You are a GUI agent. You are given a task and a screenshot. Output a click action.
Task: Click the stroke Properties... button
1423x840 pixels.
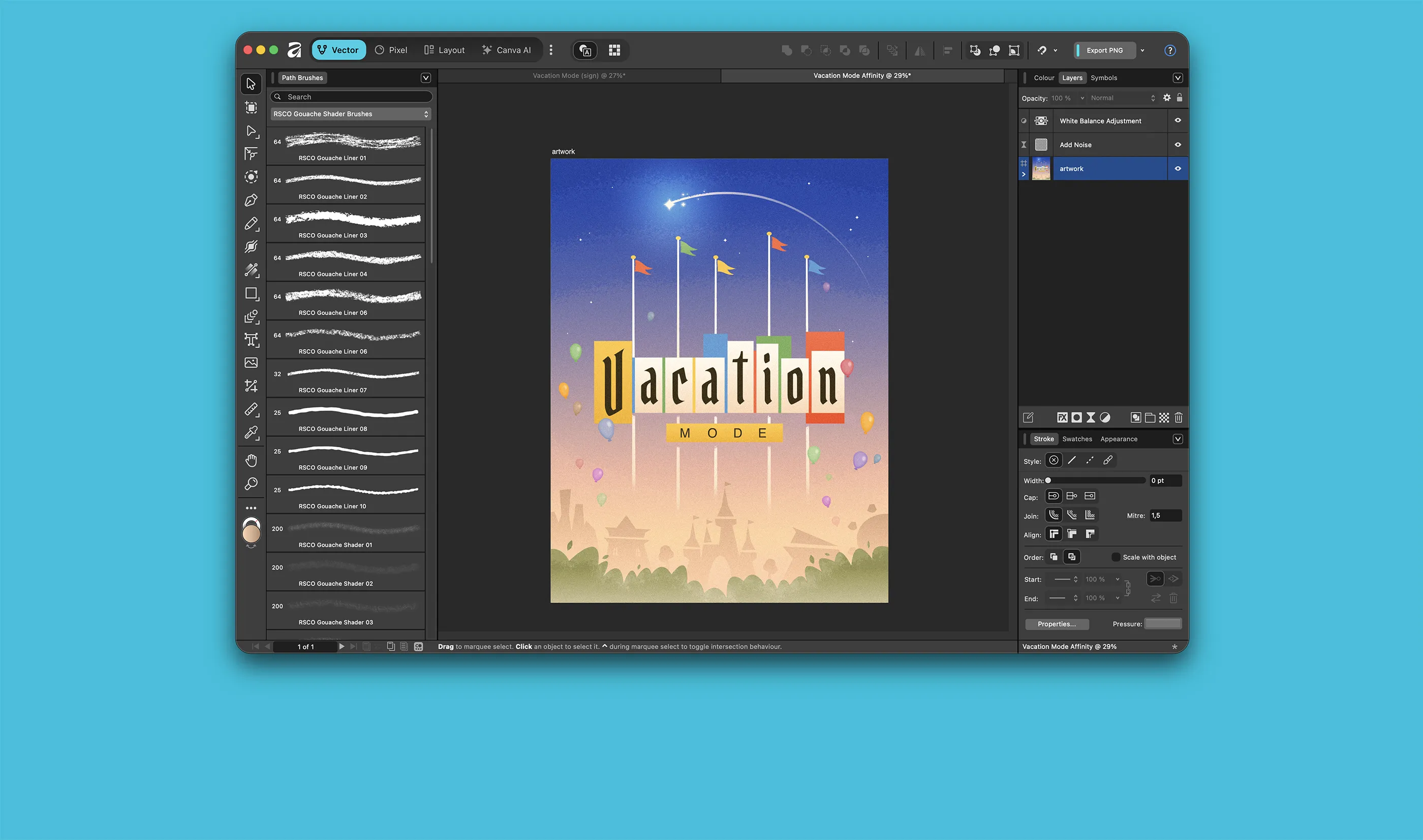[1057, 624]
